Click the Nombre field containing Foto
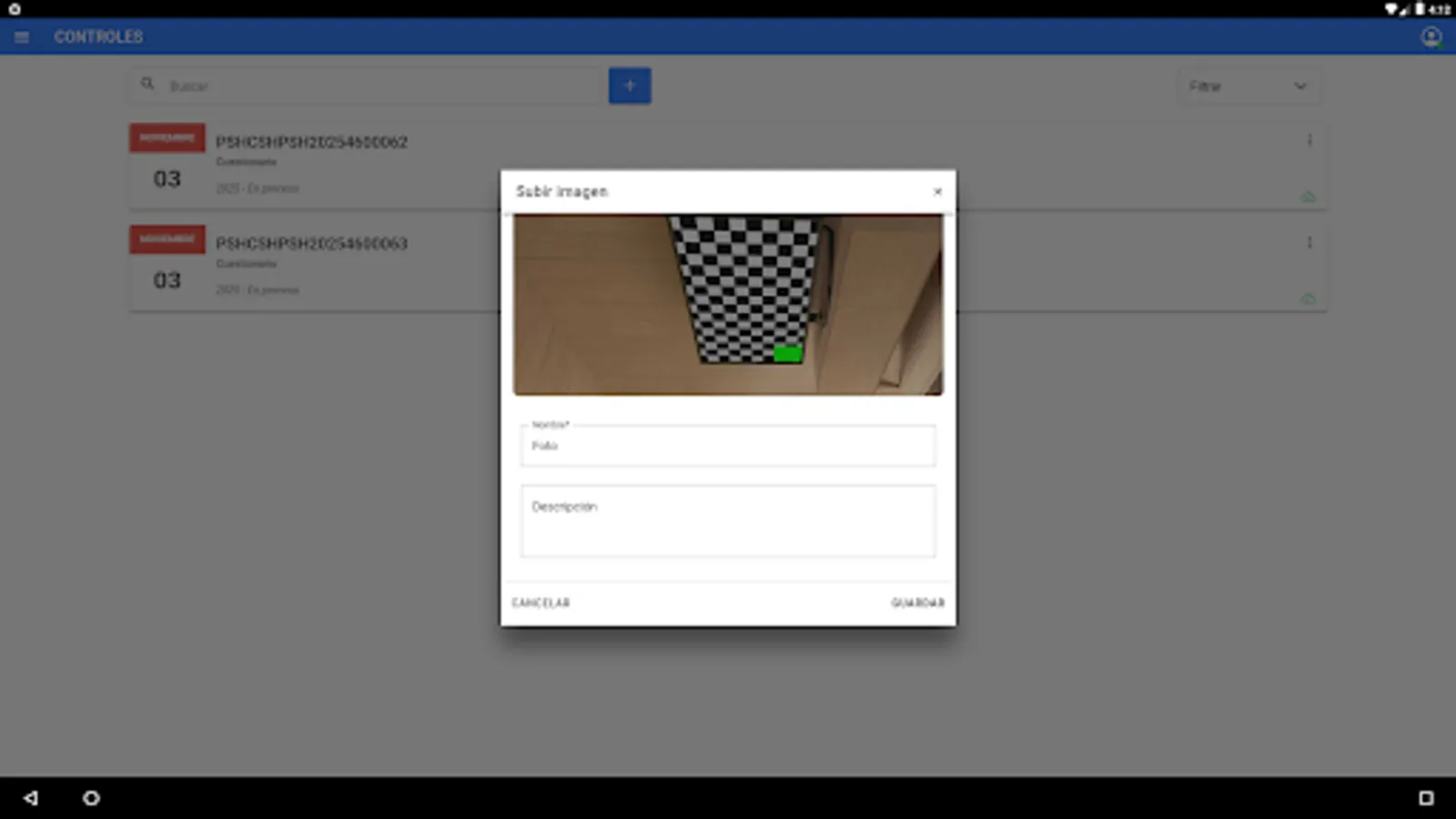 [727, 446]
